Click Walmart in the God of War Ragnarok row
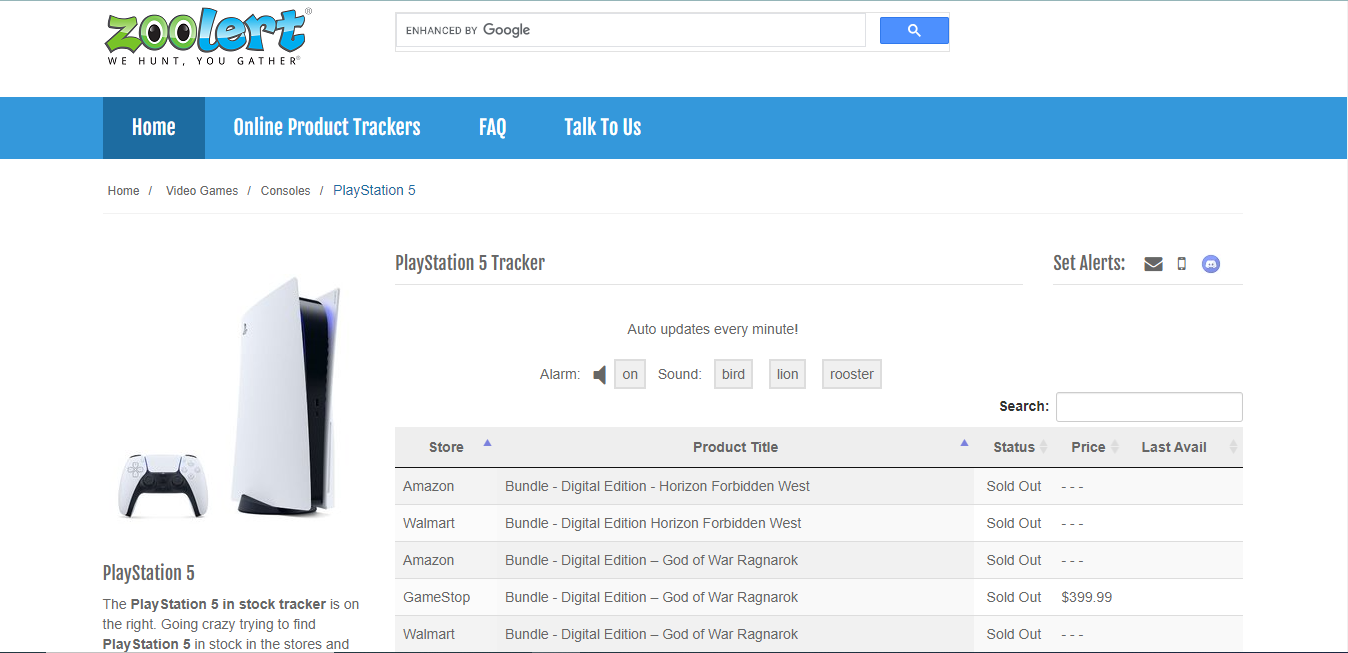1348x653 pixels. point(429,634)
